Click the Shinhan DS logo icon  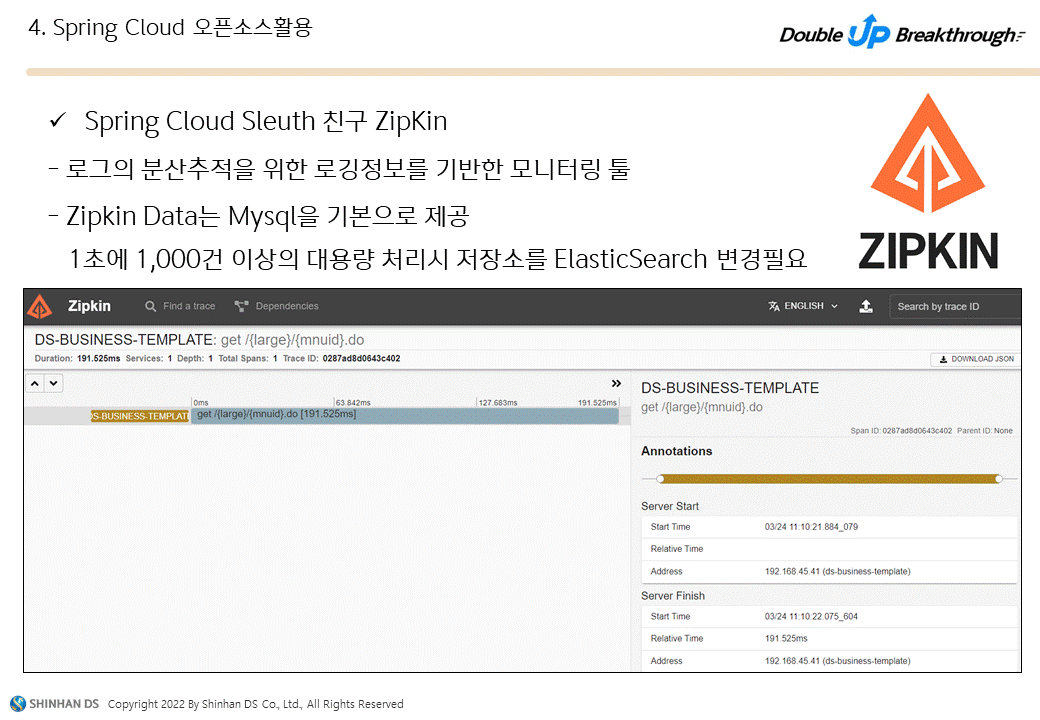(x=18, y=703)
